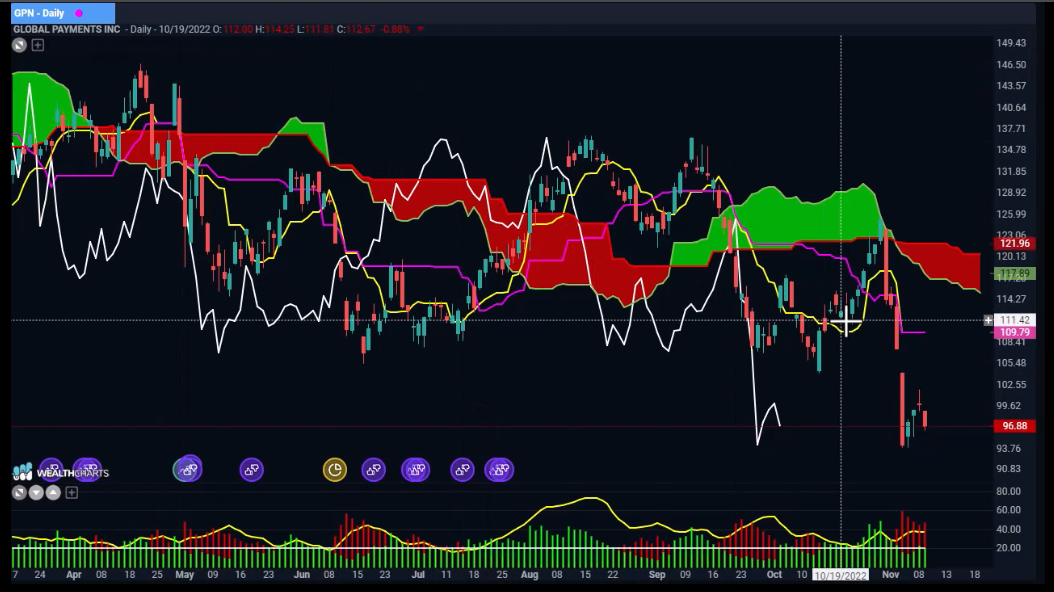
Task: Open the purple marker above July 25 label
Action: 499,469
